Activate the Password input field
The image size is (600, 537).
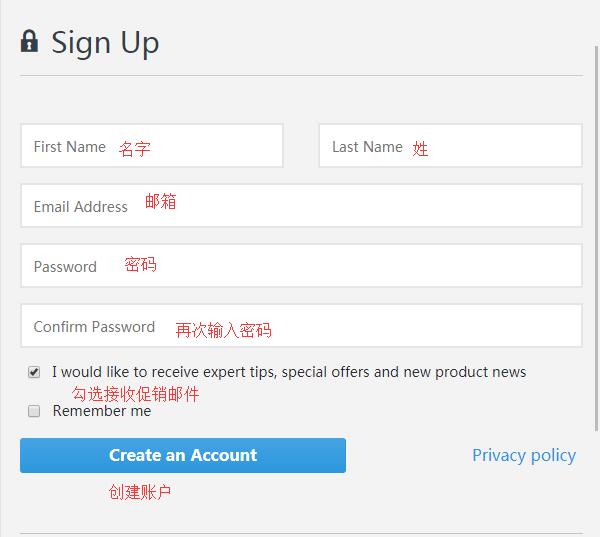pos(302,266)
